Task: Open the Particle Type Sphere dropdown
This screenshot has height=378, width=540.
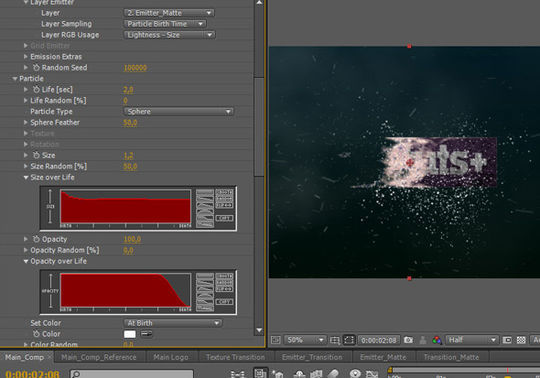Action: (178, 112)
